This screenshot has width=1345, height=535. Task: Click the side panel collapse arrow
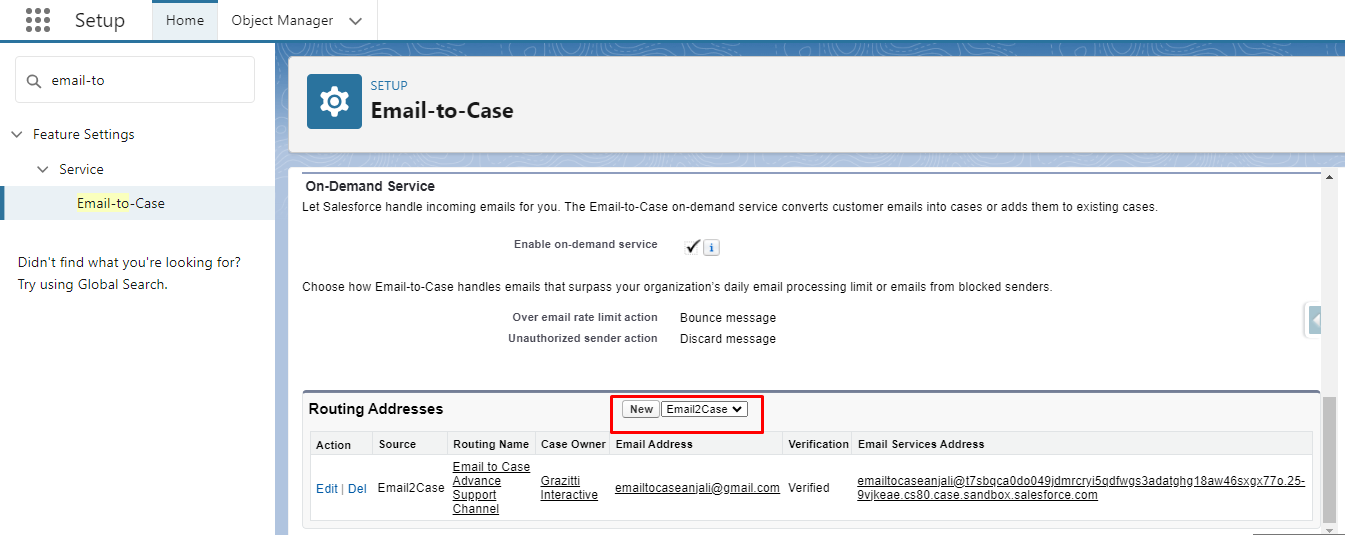(1316, 320)
